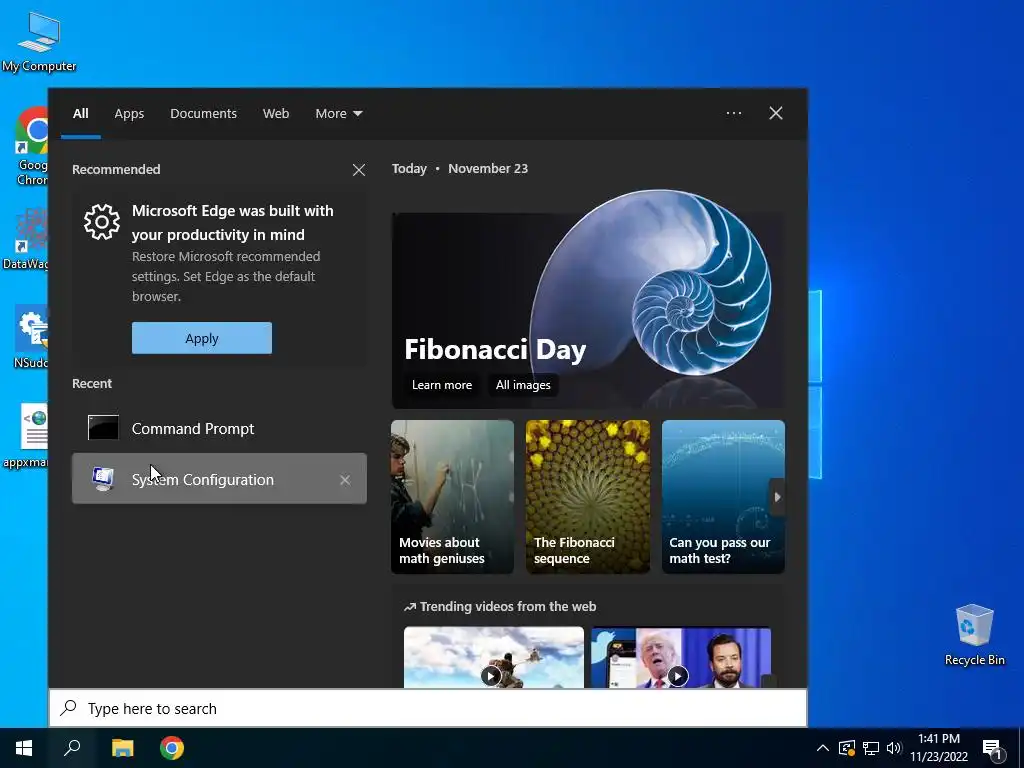The width and height of the screenshot is (1024, 768).
Task: Open the My Computer desktop icon
Action: pos(39,42)
